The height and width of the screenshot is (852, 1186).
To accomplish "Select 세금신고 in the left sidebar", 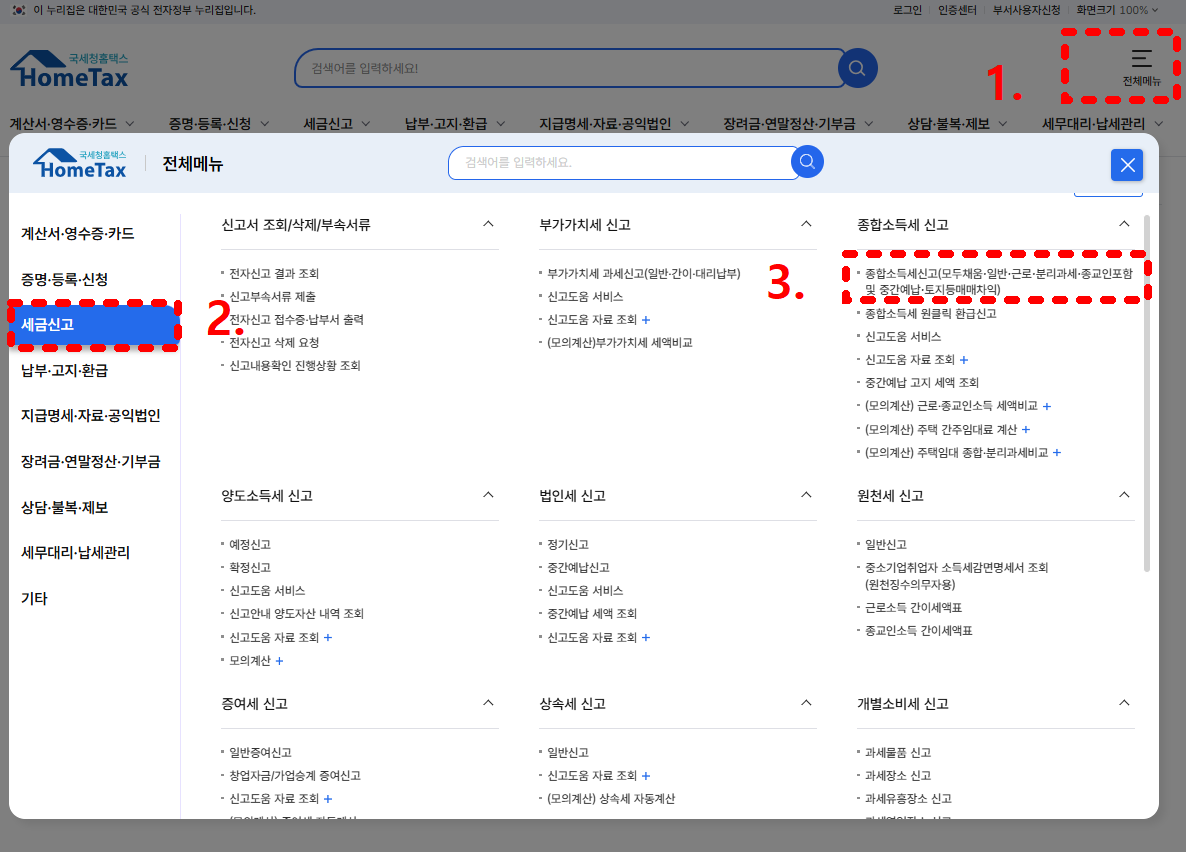I will point(95,325).
